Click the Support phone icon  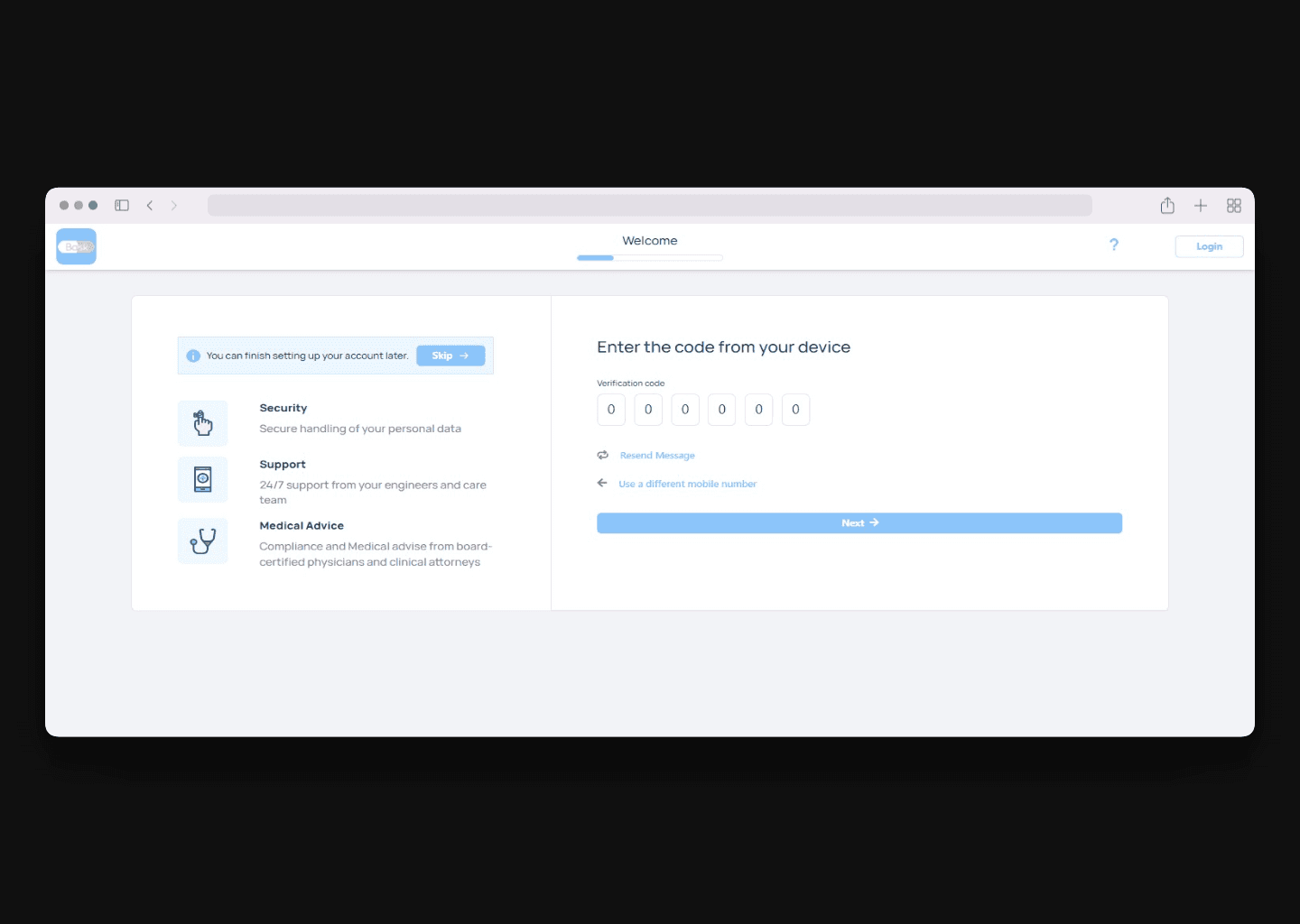pos(203,479)
